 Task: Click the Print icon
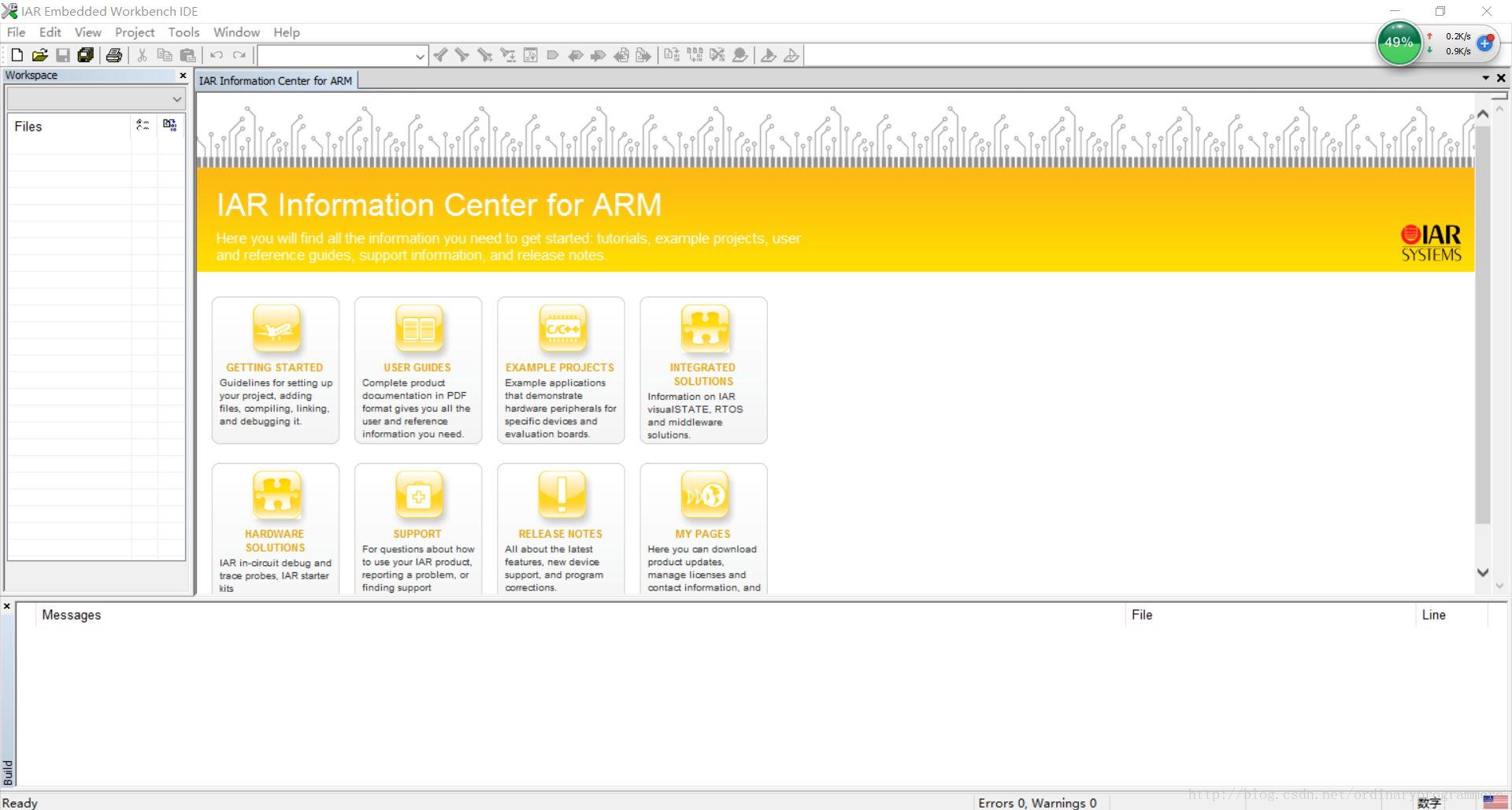(114, 55)
